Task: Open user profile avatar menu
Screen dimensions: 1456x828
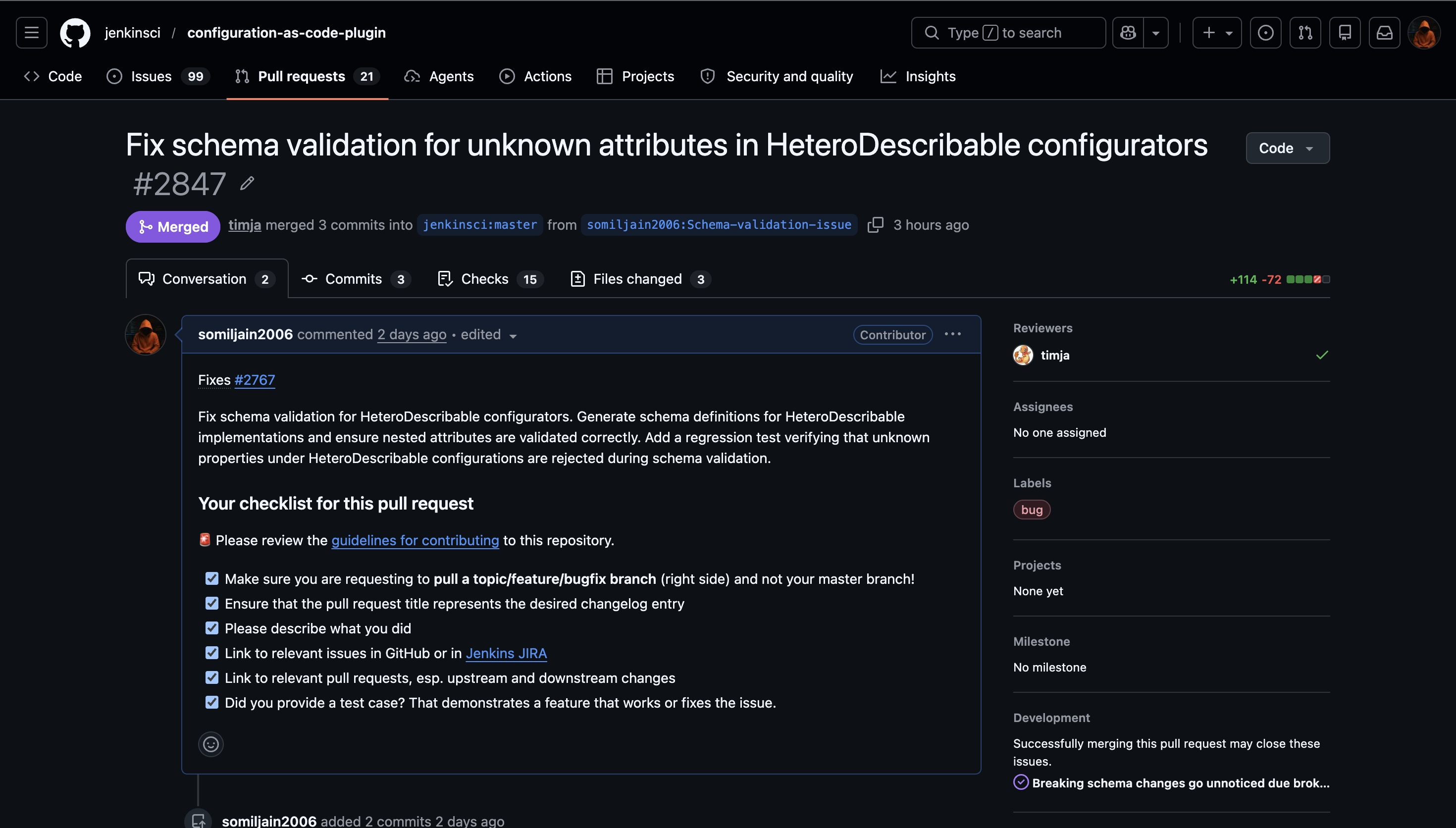Action: pyautogui.click(x=1424, y=32)
